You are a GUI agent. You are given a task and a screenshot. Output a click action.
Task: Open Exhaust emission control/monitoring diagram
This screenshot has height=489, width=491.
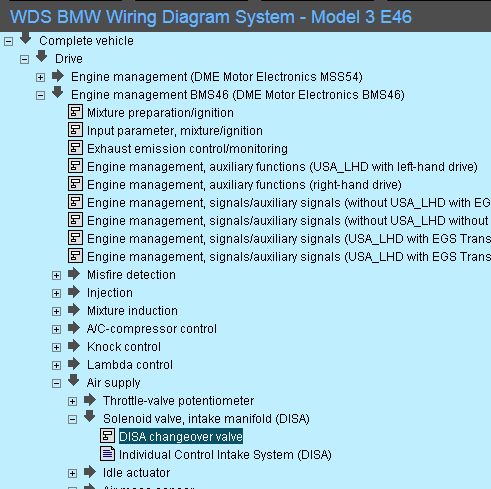[187, 149]
